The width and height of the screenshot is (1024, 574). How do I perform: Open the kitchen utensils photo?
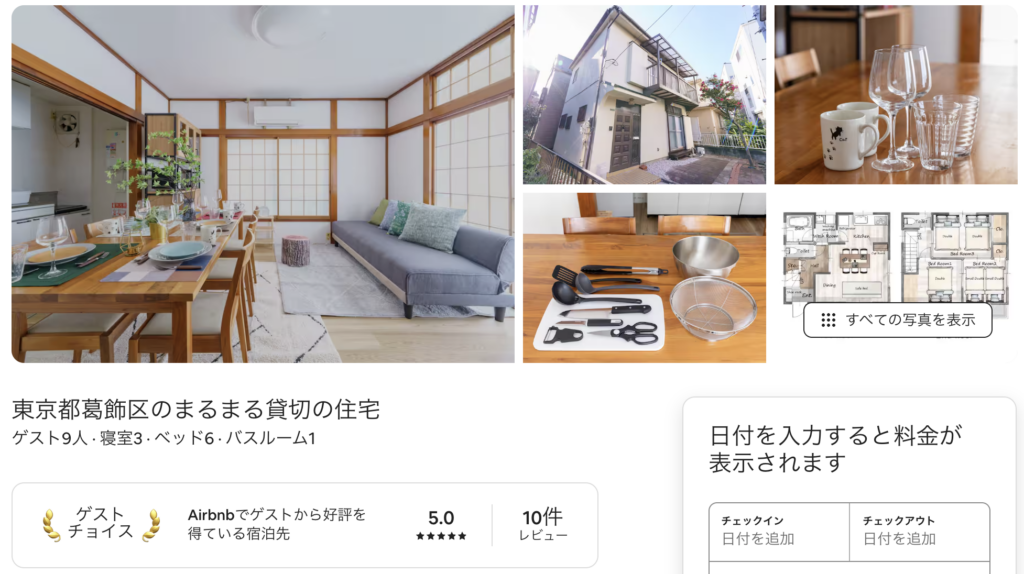click(x=644, y=278)
